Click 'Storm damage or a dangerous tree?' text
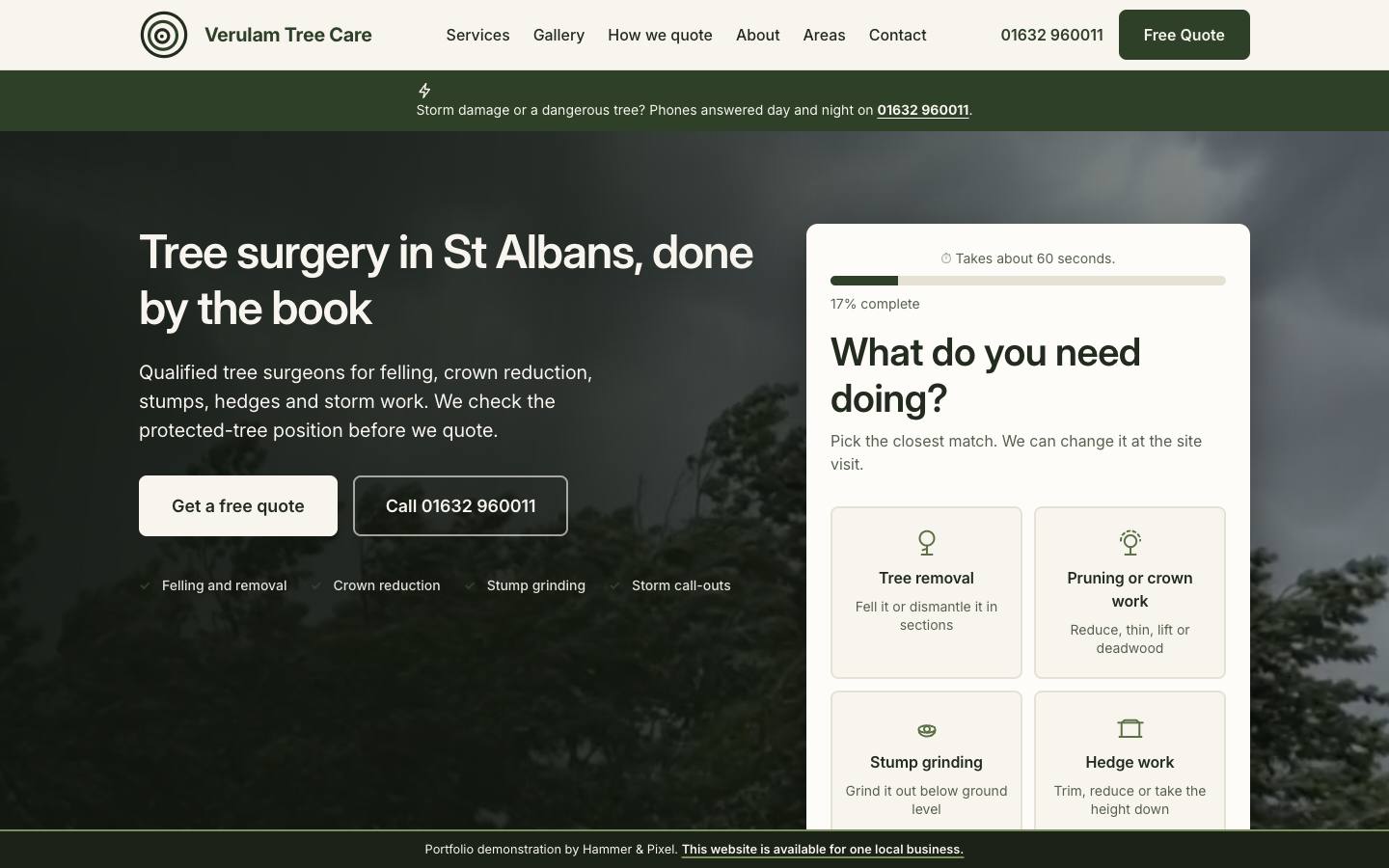This screenshot has height=868, width=1389. (x=531, y=110)
